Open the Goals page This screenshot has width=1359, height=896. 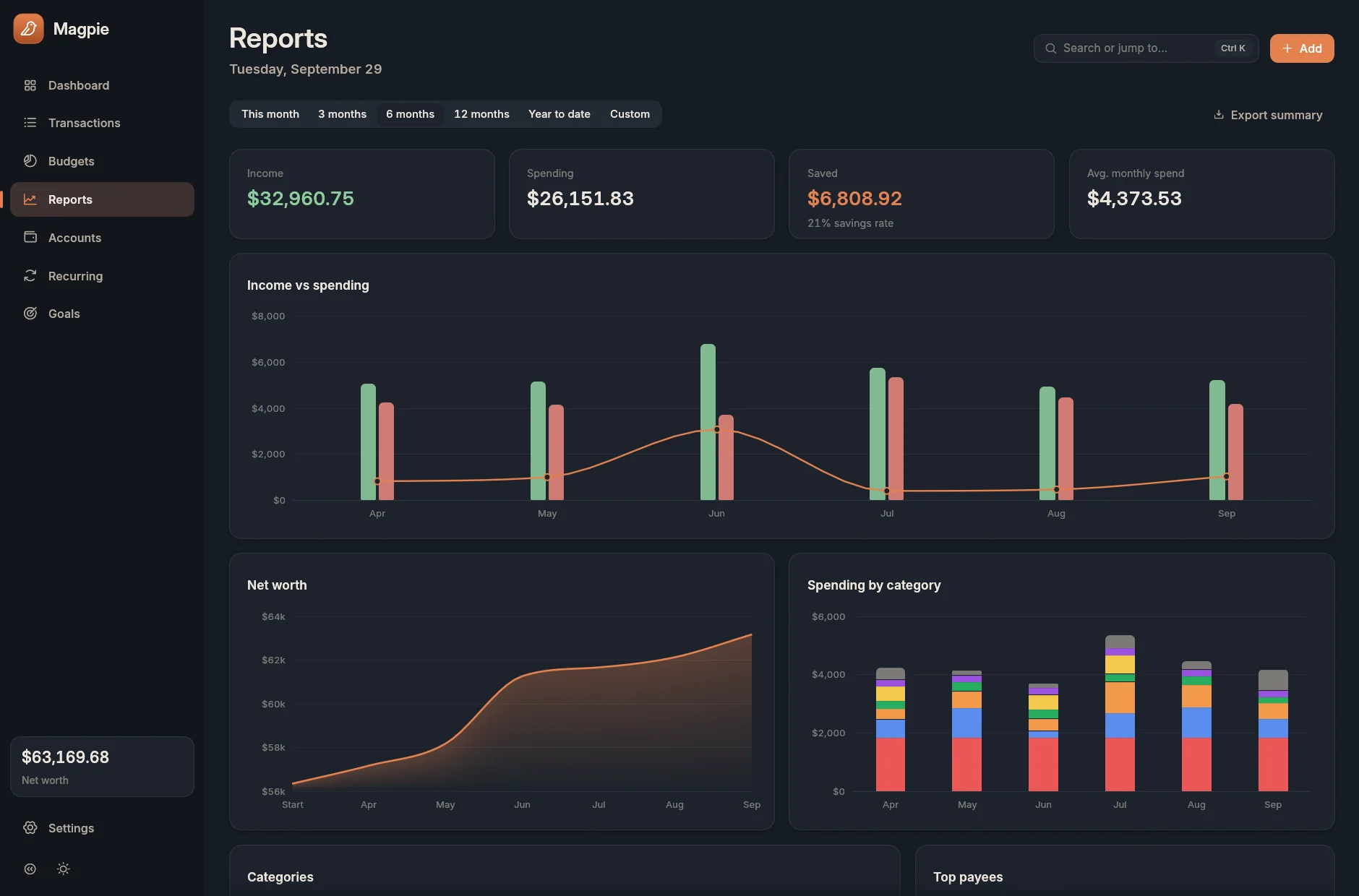(x=102, y=314)
